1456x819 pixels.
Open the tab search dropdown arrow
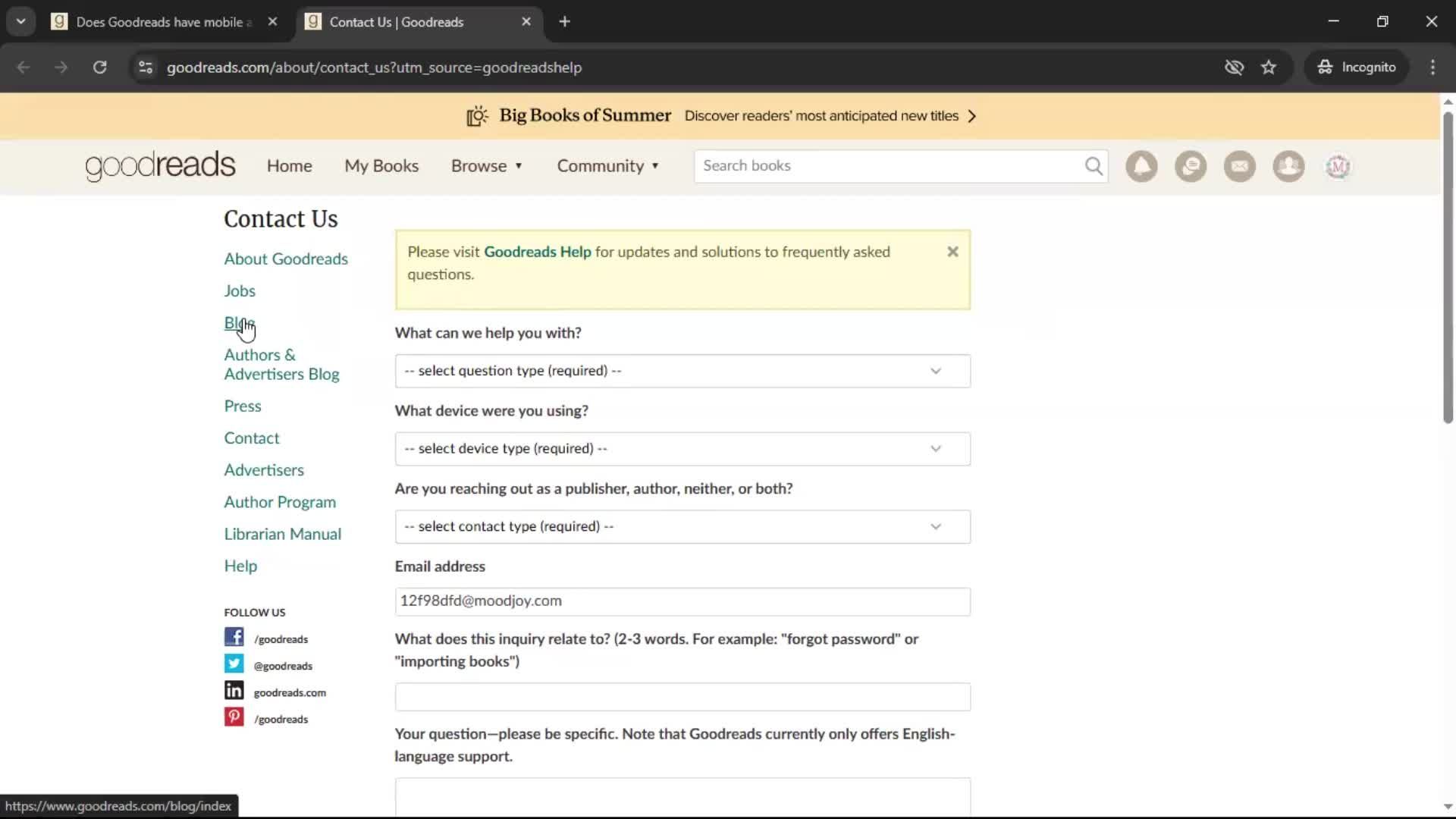[21, 22]
